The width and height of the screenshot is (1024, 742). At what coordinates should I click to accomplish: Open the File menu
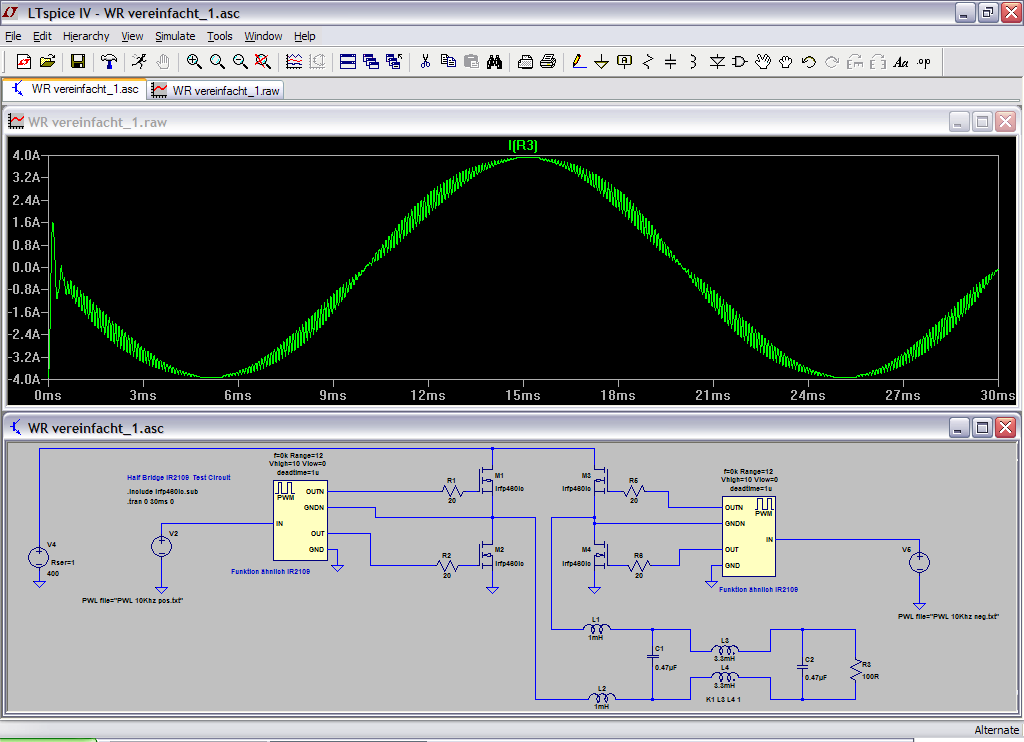coord(13,36)
